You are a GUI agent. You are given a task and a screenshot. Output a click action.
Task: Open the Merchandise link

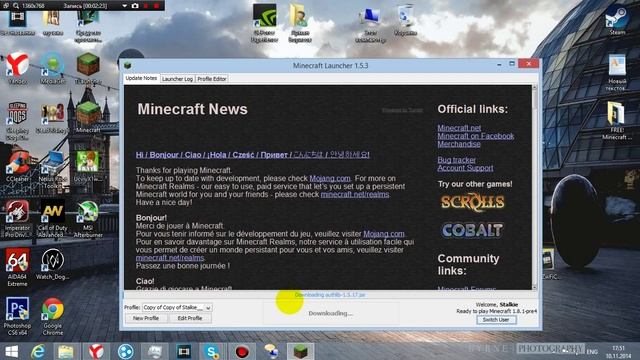(x=459, y=144)
